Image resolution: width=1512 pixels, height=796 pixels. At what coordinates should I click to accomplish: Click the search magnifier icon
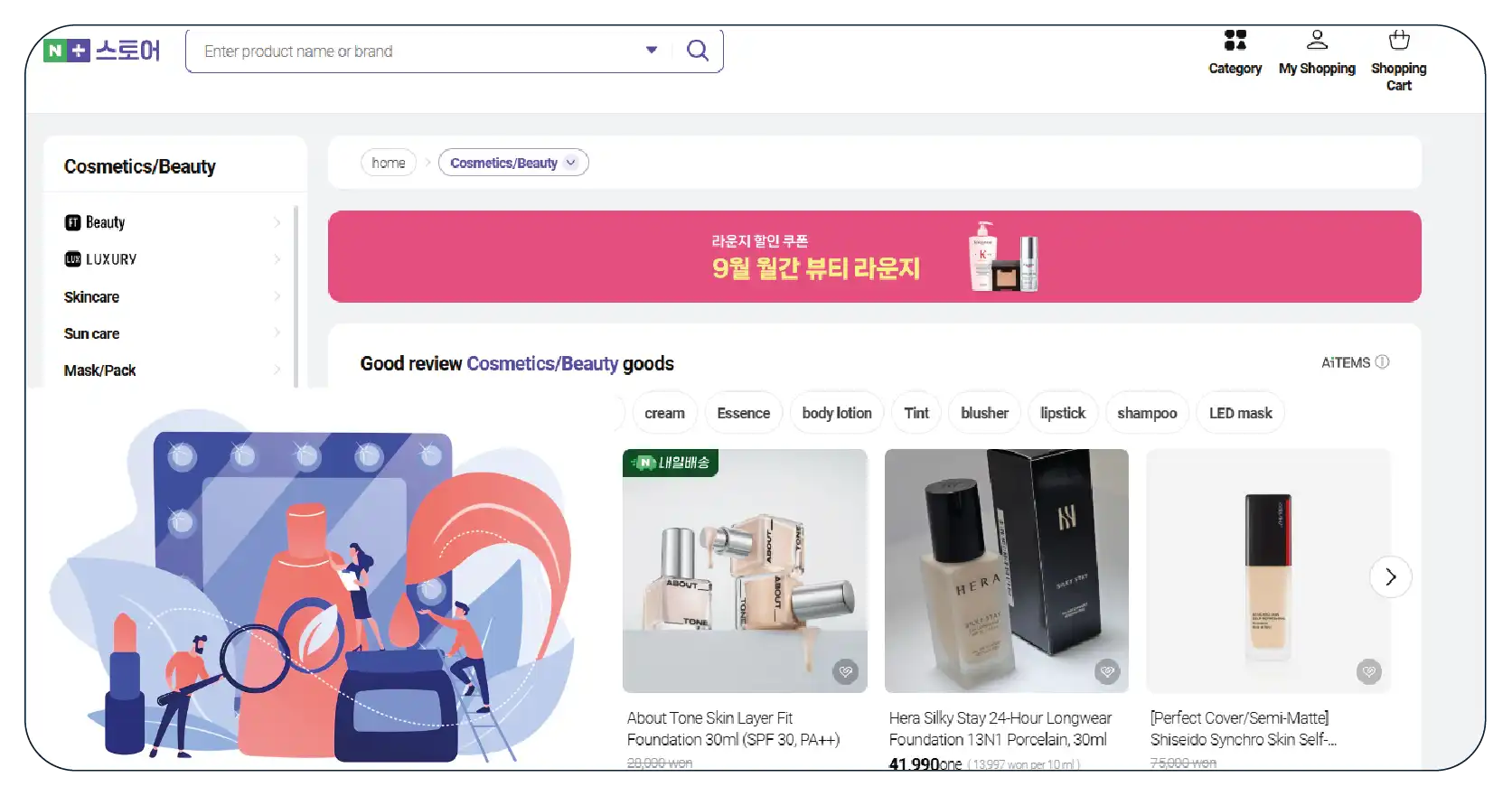(697, 51)
